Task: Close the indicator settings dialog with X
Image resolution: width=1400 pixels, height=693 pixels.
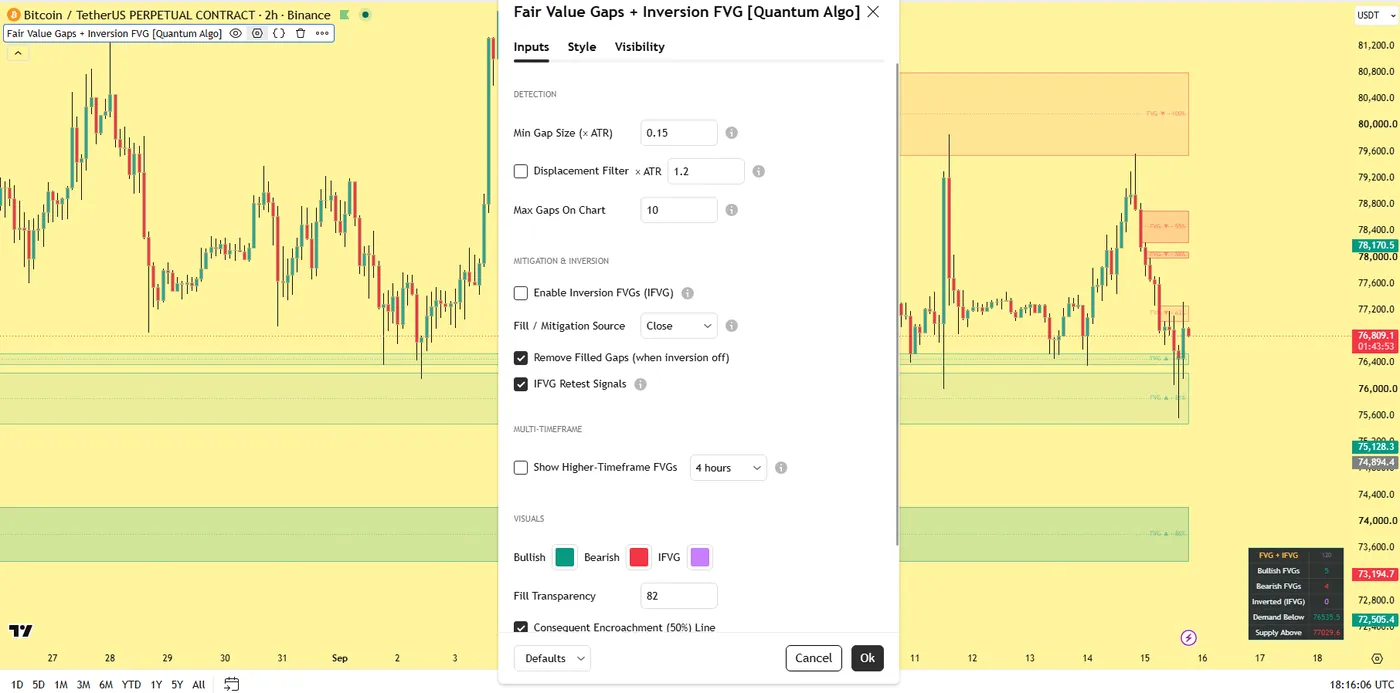Action: tap(873, 12)
